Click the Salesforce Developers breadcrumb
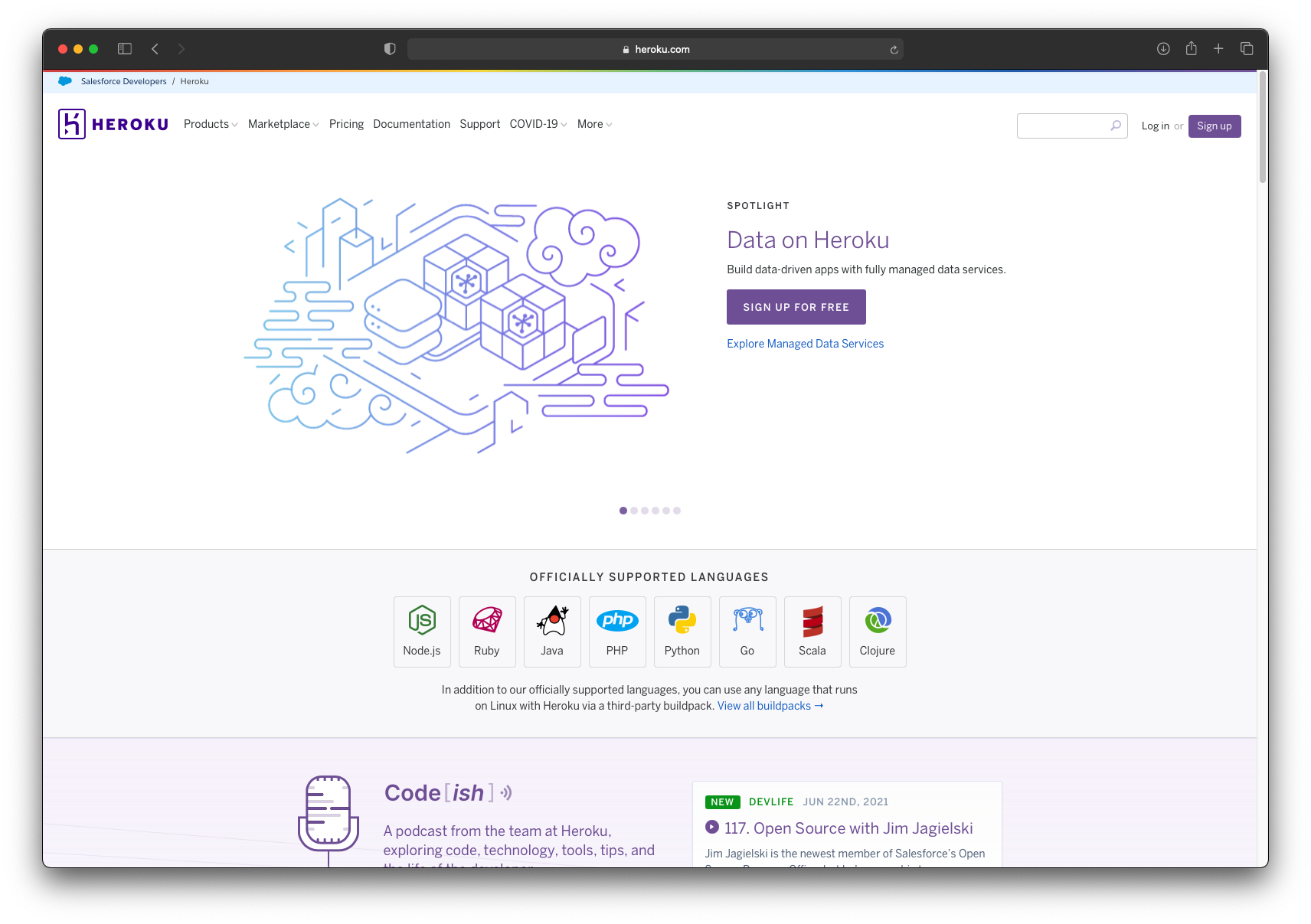This screenshot has height=924, width=1311. 123,81
